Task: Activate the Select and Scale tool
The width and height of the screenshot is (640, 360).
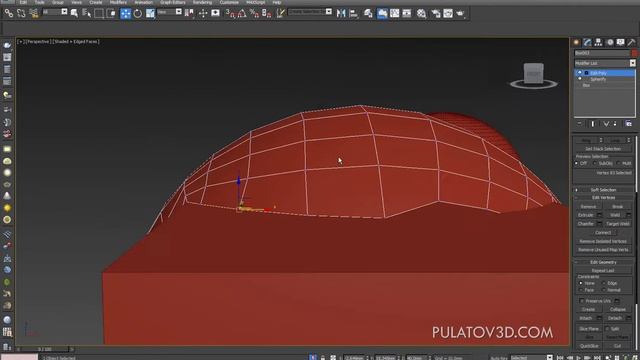Action: pyautogui.click(x=150, y=13)
